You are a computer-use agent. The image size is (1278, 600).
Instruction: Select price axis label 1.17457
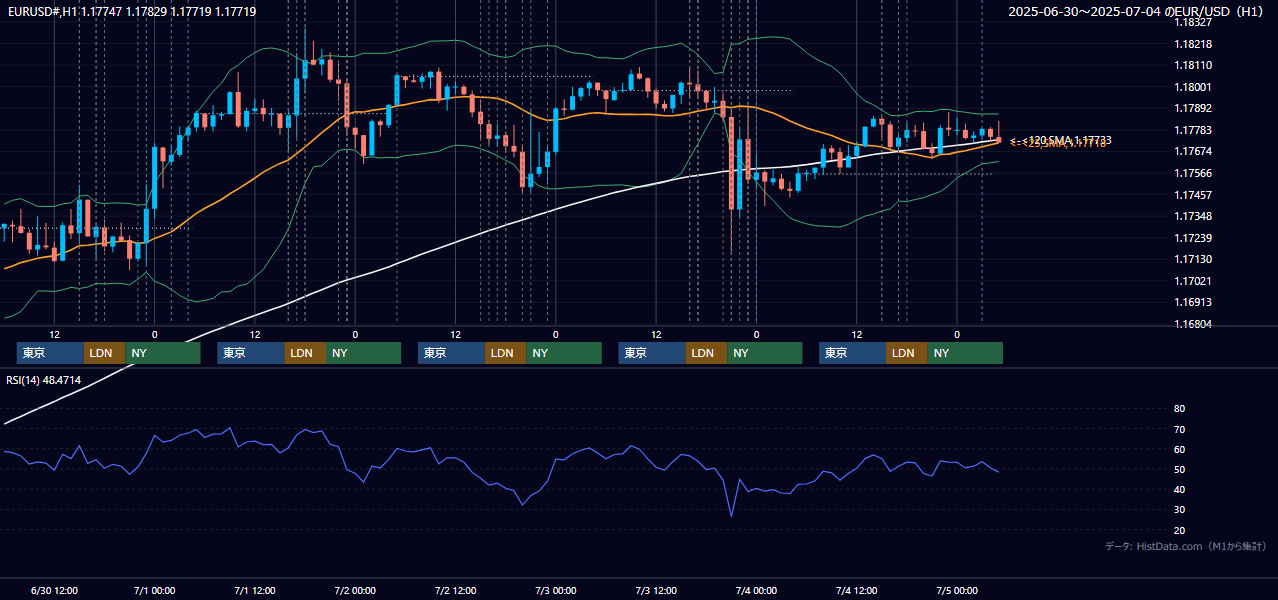pyautogui.click(x=1193, y=195)
